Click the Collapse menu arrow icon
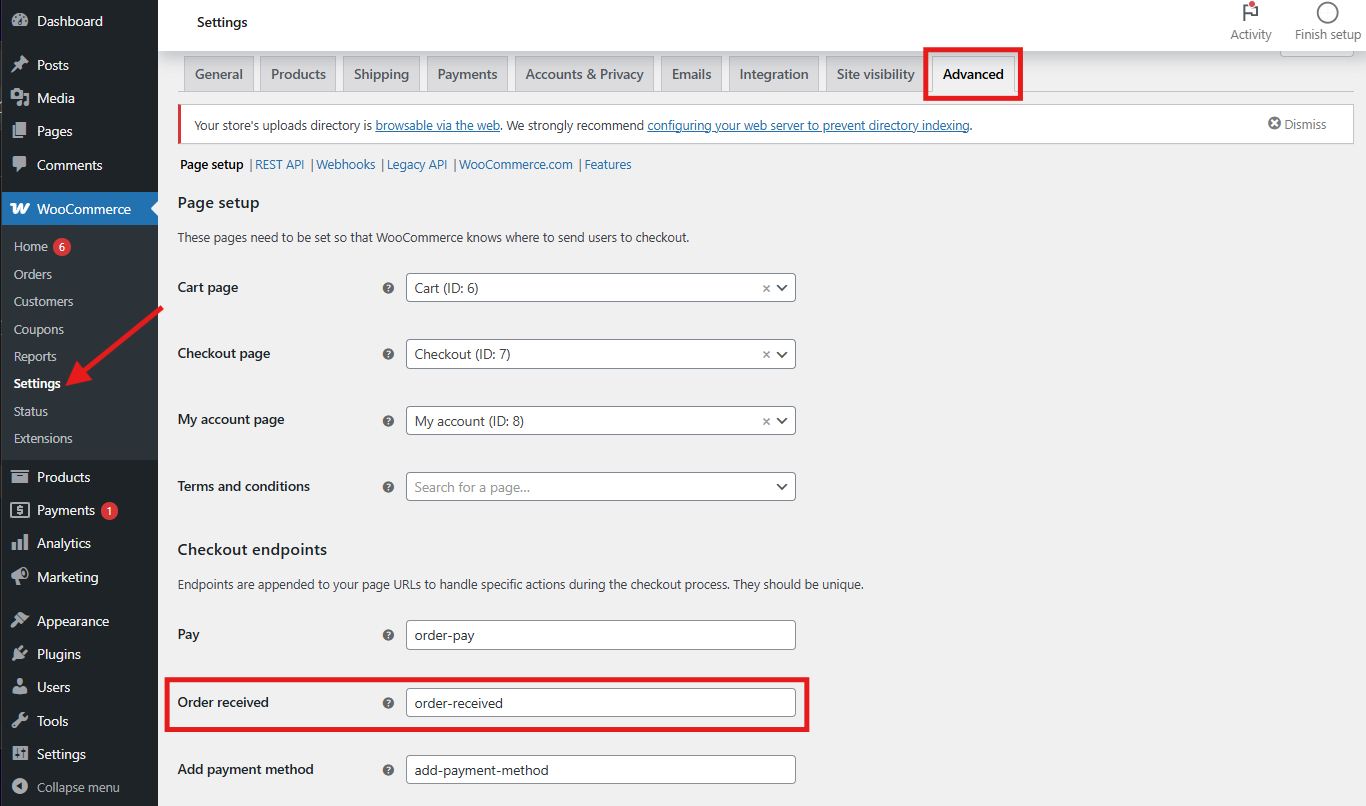 coord(19,787)
